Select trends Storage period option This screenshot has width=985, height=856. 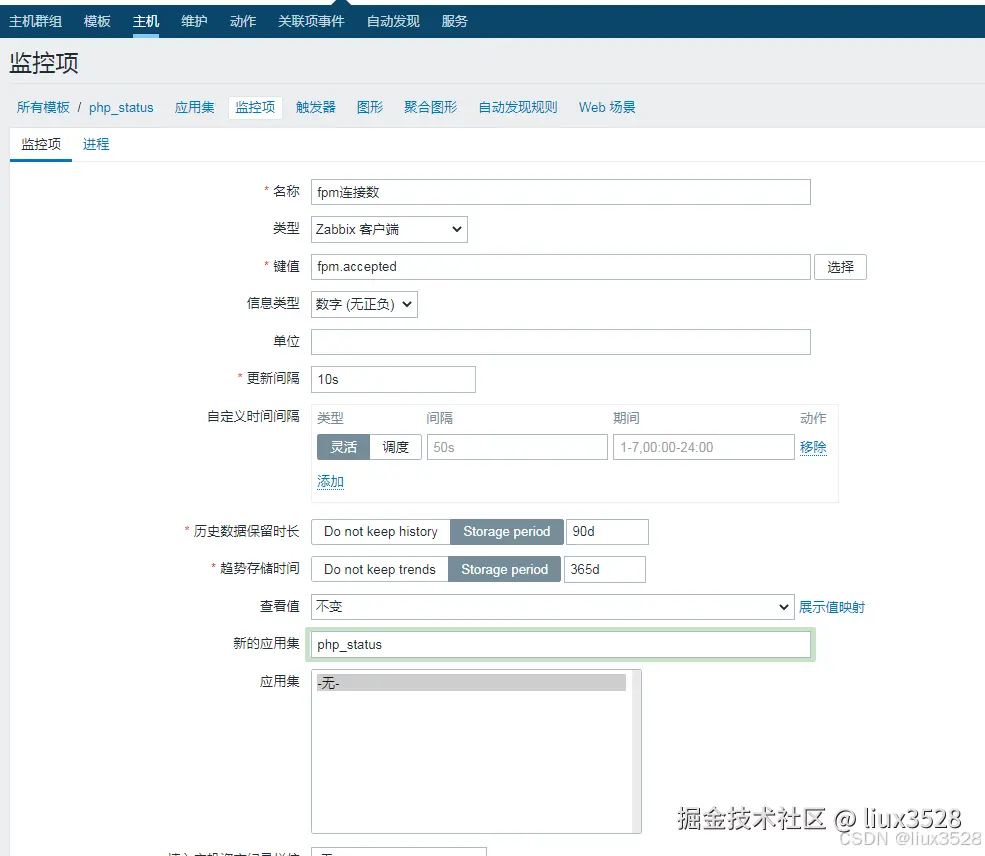(504, 570)
